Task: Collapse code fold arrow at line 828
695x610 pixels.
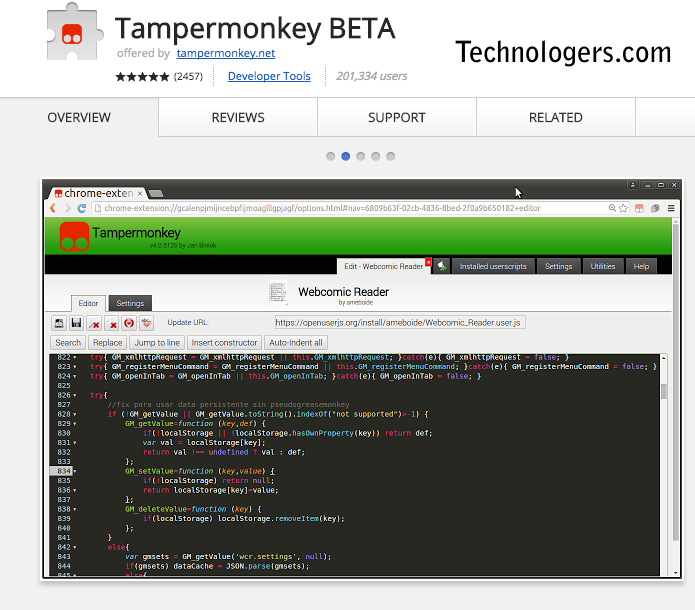Action: click(x=74, y=414)
